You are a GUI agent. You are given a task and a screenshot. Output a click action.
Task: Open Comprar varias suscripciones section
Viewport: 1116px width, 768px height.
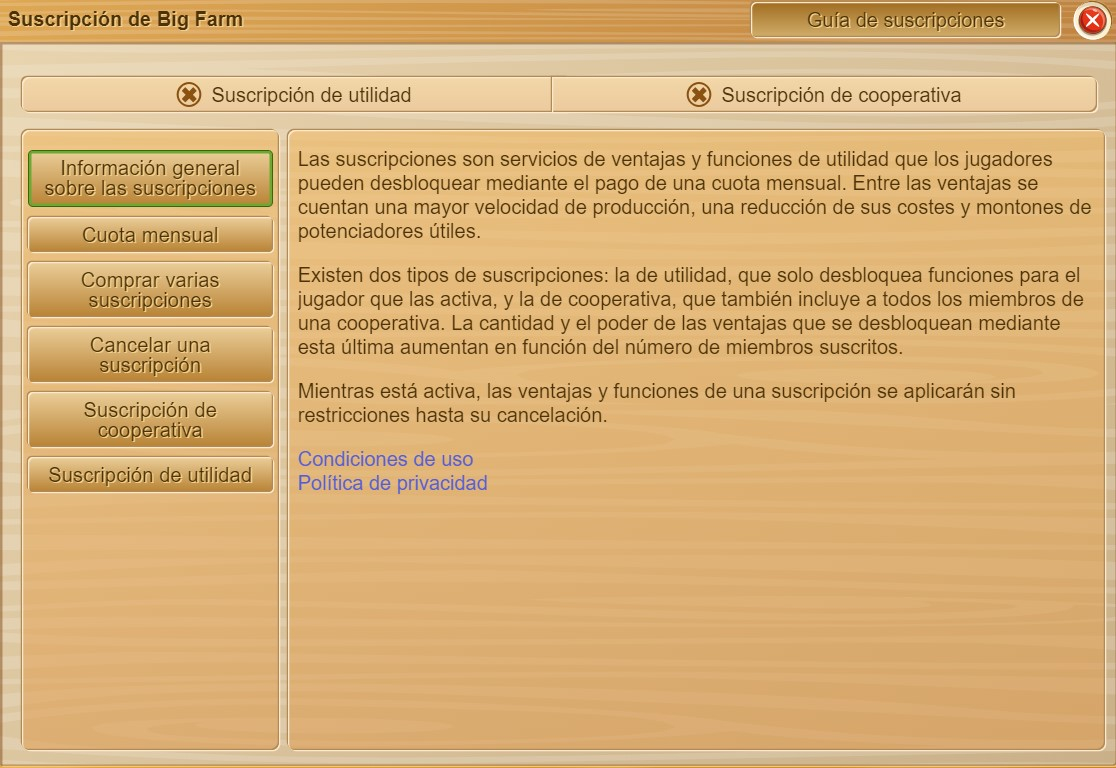(150, 290)
